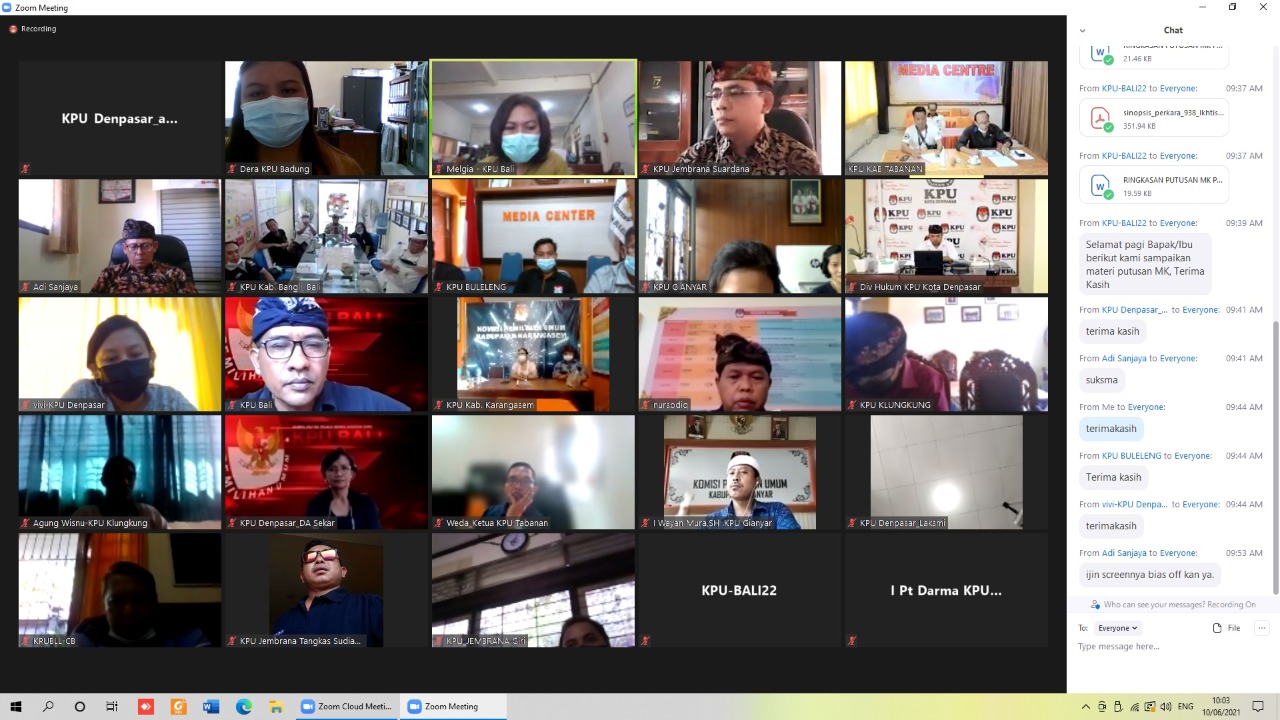Switch to Zoom Cloud Meetings taskbar window
Viewport: 1280px width, 720px height.
point(346,706)
